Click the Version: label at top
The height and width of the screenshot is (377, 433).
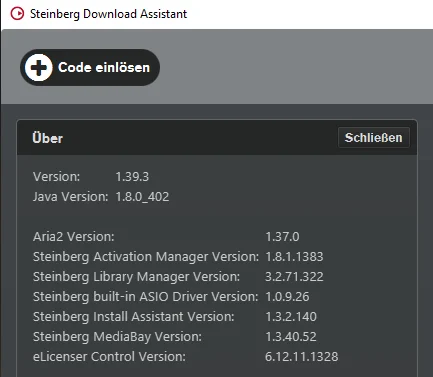pyautogui.click(x=57, y=177)
